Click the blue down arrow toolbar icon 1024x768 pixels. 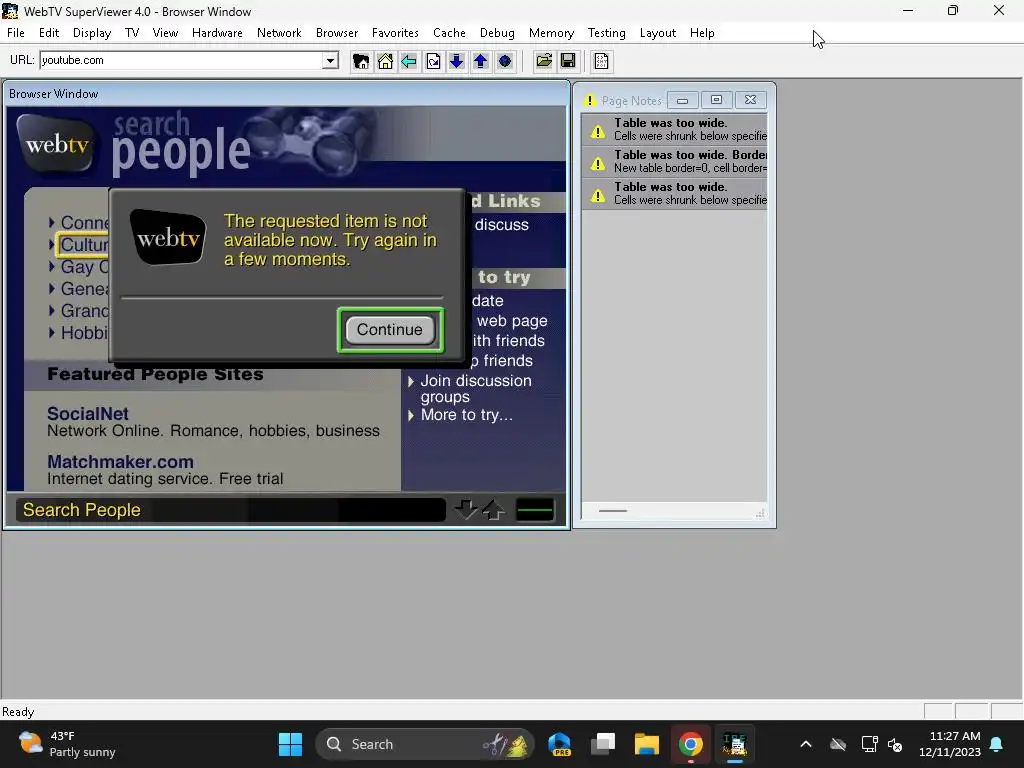point(456,61)
